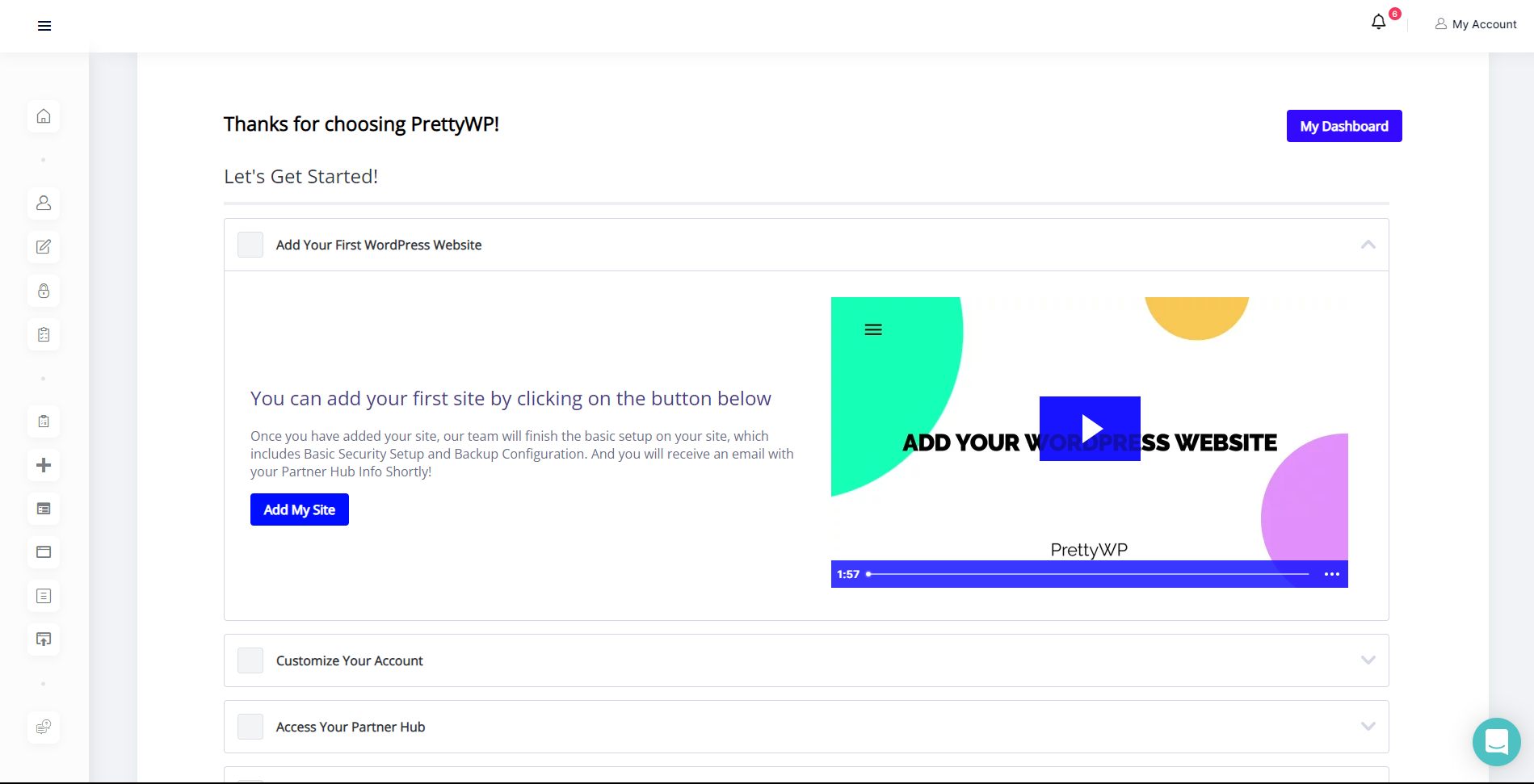The image size is (1534, 784).
Task: Open the checklist clipboard sidebar icon
Action: point(44,334)
